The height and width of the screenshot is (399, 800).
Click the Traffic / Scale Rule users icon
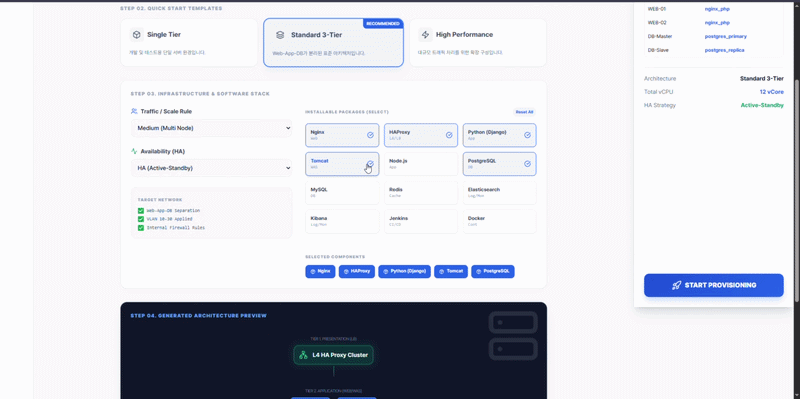tap(134, 111)
